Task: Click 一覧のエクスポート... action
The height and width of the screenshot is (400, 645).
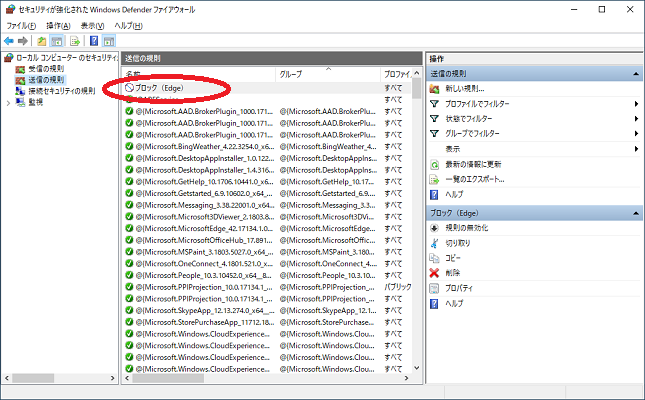Action: [x=475, y=179]
